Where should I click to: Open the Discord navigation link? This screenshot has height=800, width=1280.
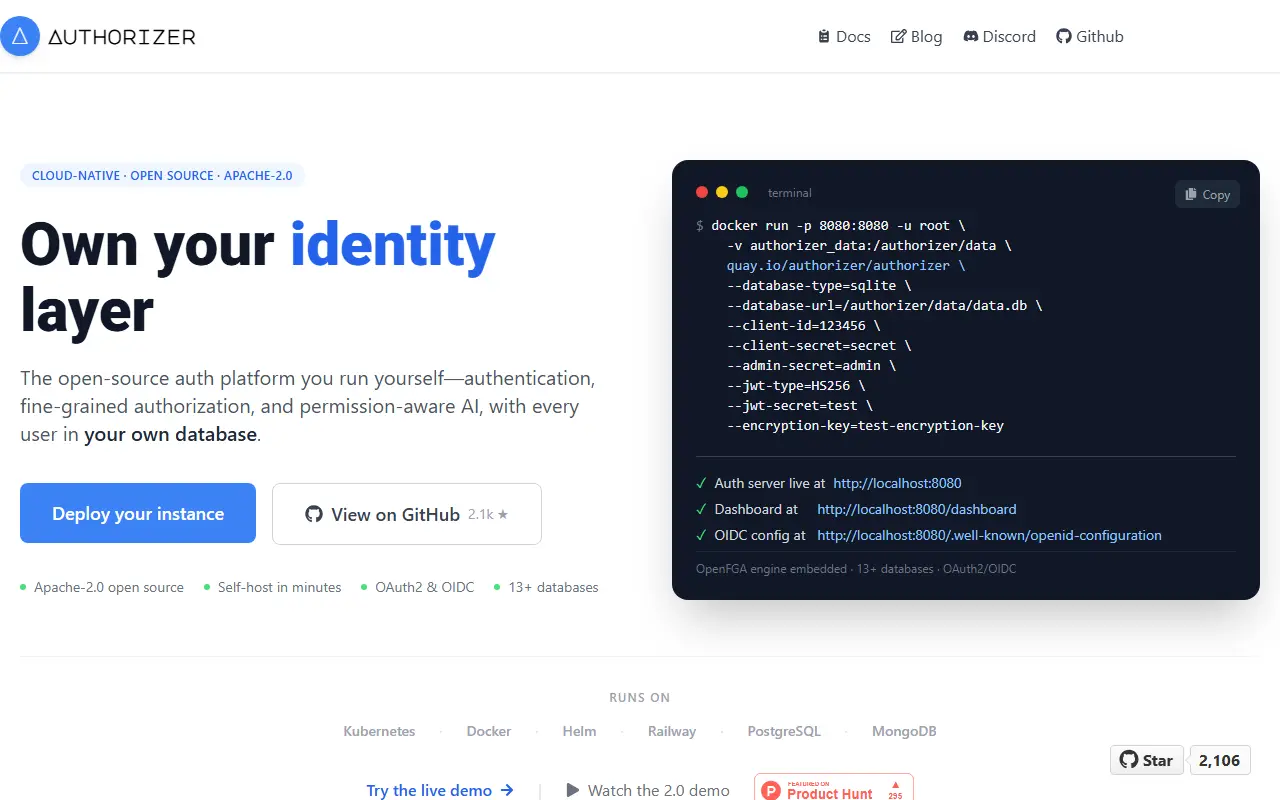point(999,37)
